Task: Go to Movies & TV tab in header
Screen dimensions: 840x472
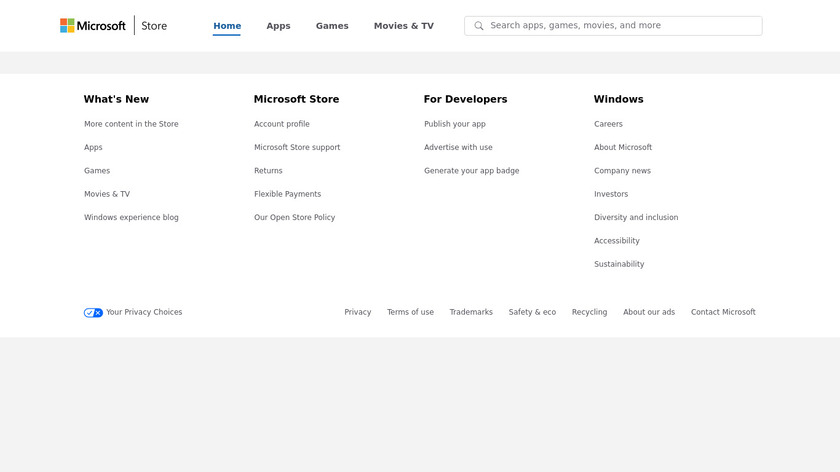Action: pyautogui.click(x=404, y=26)
